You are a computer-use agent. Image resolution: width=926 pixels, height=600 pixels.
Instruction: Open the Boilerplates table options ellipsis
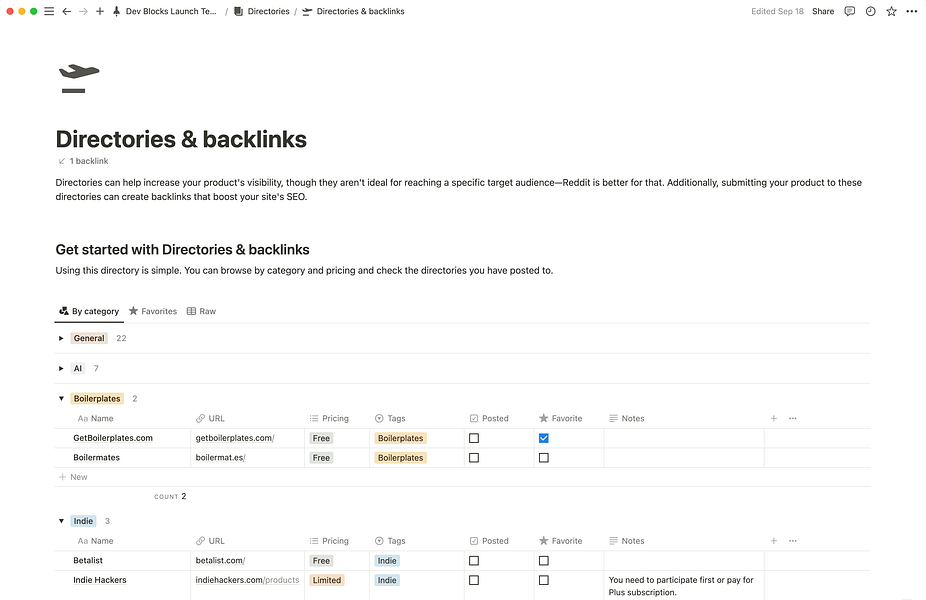[x=792, y=418]
